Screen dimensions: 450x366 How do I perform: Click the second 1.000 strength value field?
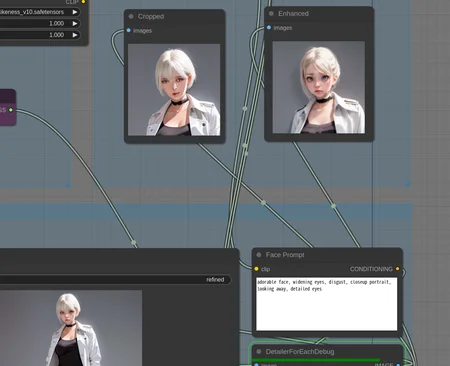point(39,35)
